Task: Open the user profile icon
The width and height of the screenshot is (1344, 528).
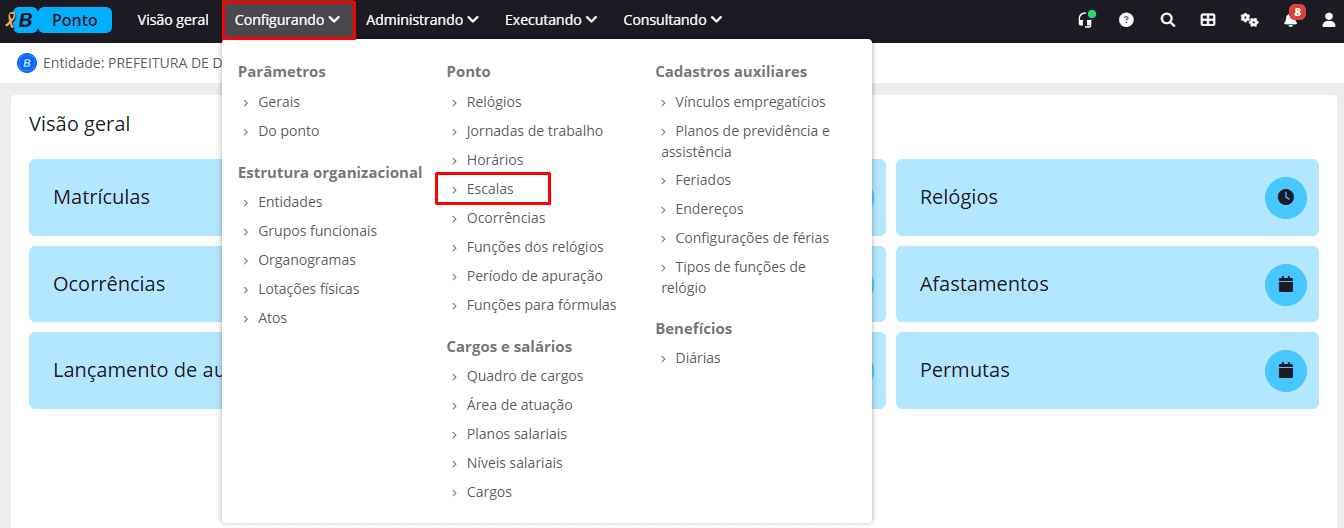Action: [1328, 20]
